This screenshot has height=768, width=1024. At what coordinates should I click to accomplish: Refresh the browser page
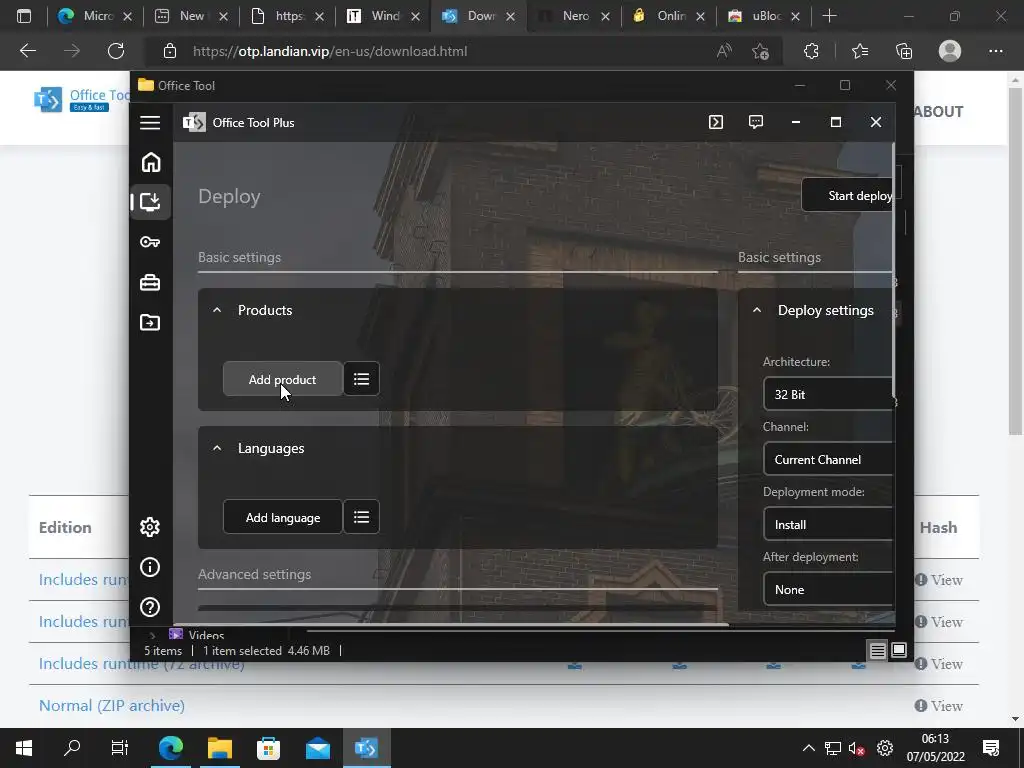point(116,51)
